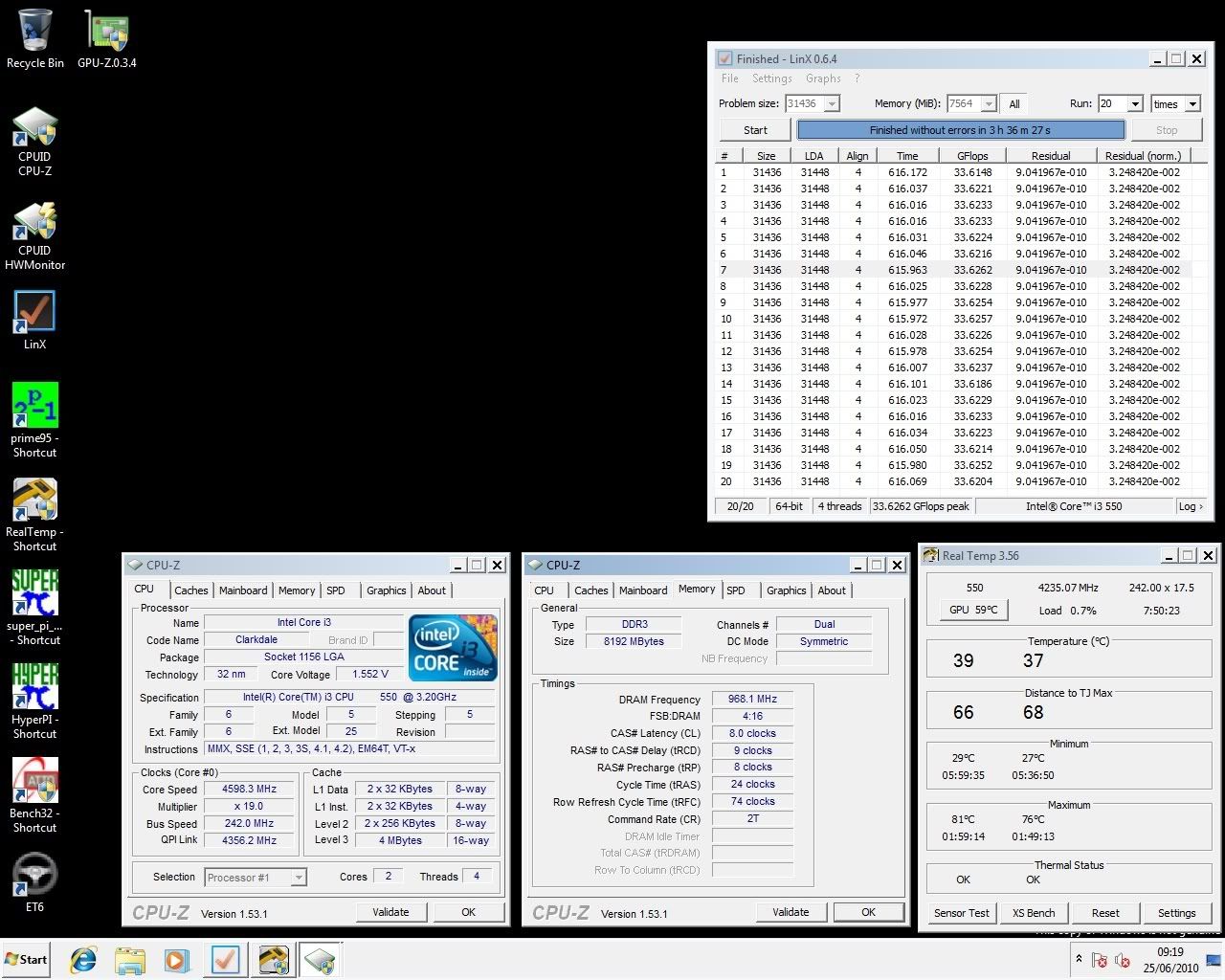Open Internet Explorer from the taskbar

pos(84,960)
